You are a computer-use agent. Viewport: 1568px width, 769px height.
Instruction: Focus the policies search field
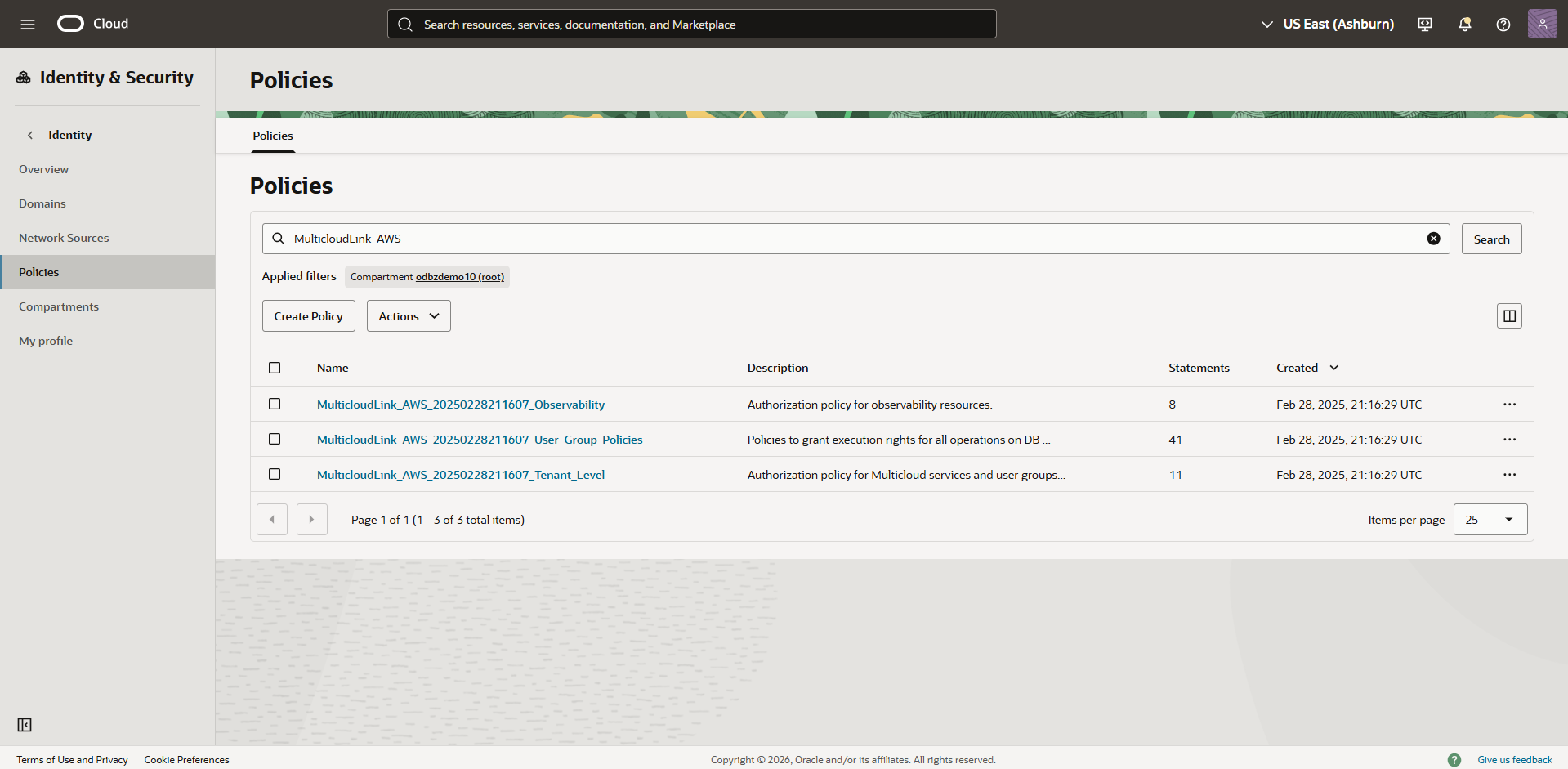click(855, 239)
